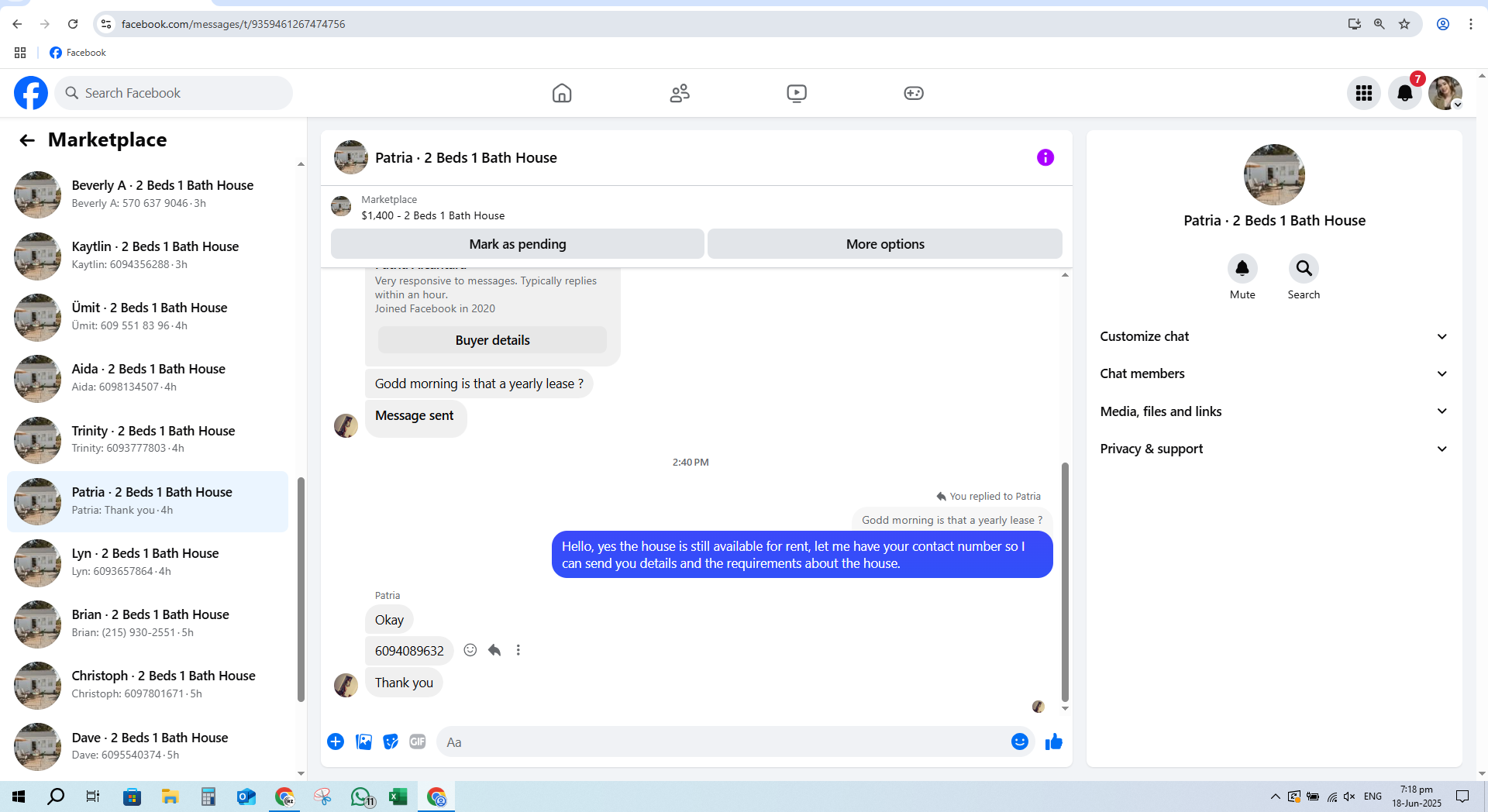The height and width of the screenshot is (812, 1488).
Task: Open Christoph conversation
Action: click(147, 685)
